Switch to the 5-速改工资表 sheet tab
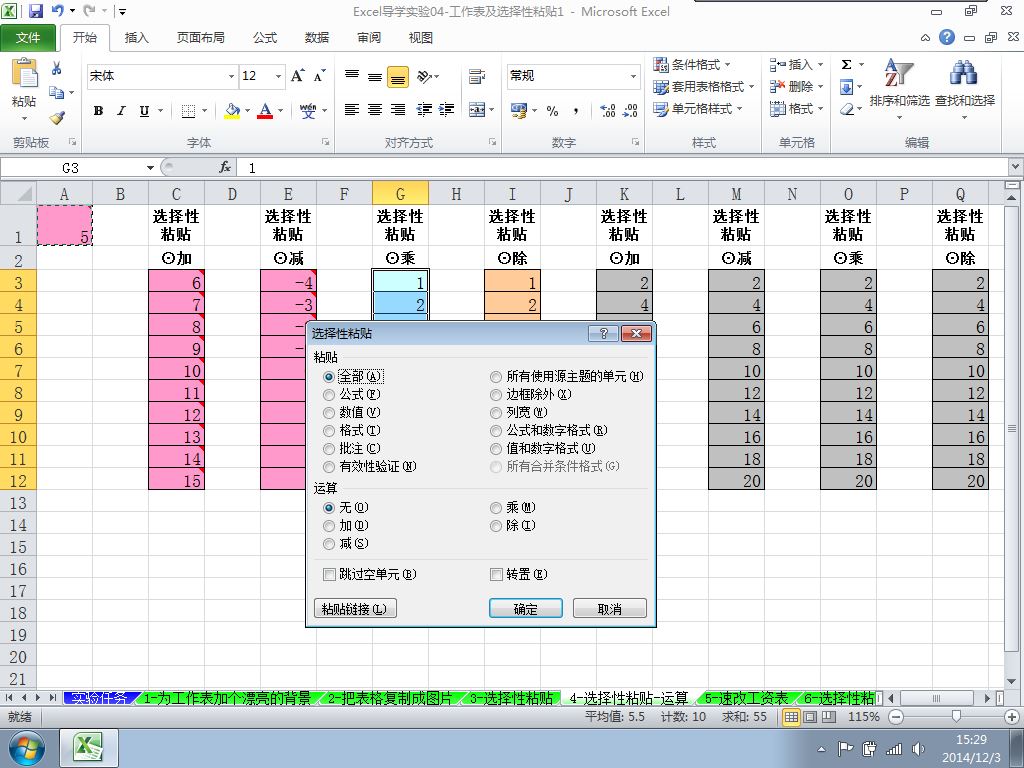Screen dimensions: 1024x768 tap(746, 698)
